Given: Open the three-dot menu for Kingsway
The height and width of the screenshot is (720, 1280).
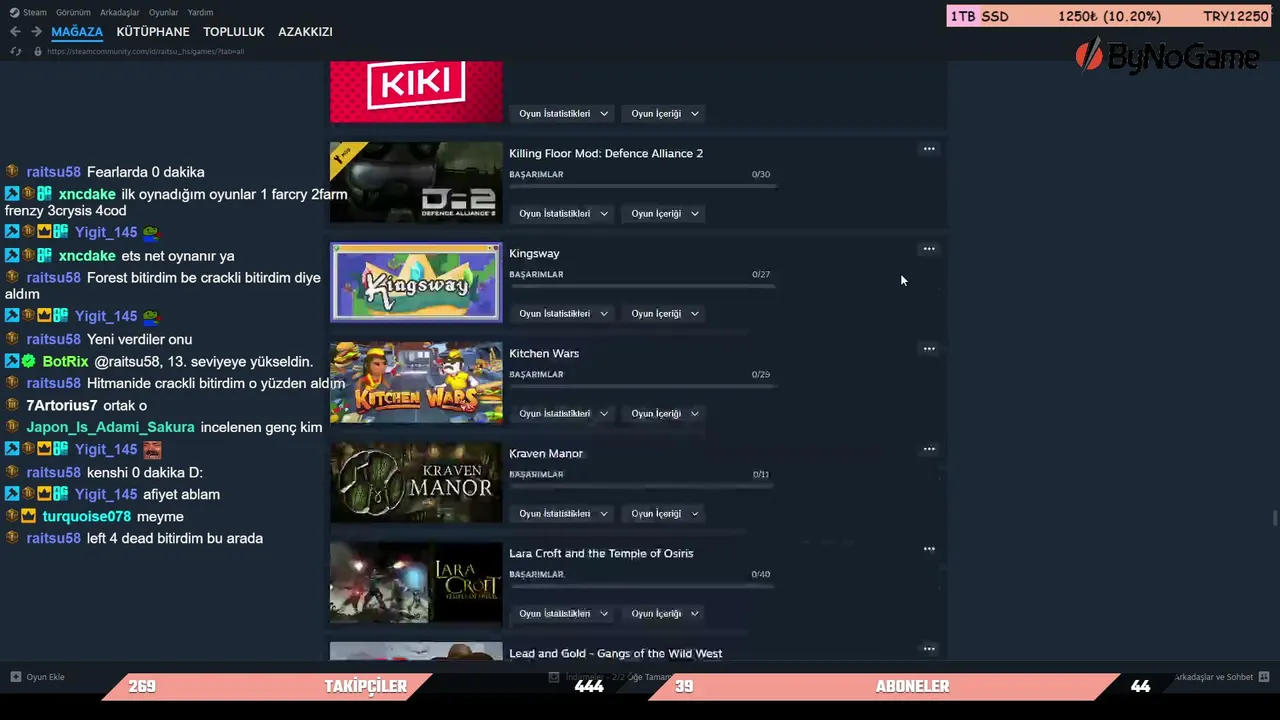Looking at the screenshot, I should click(929, 249).
